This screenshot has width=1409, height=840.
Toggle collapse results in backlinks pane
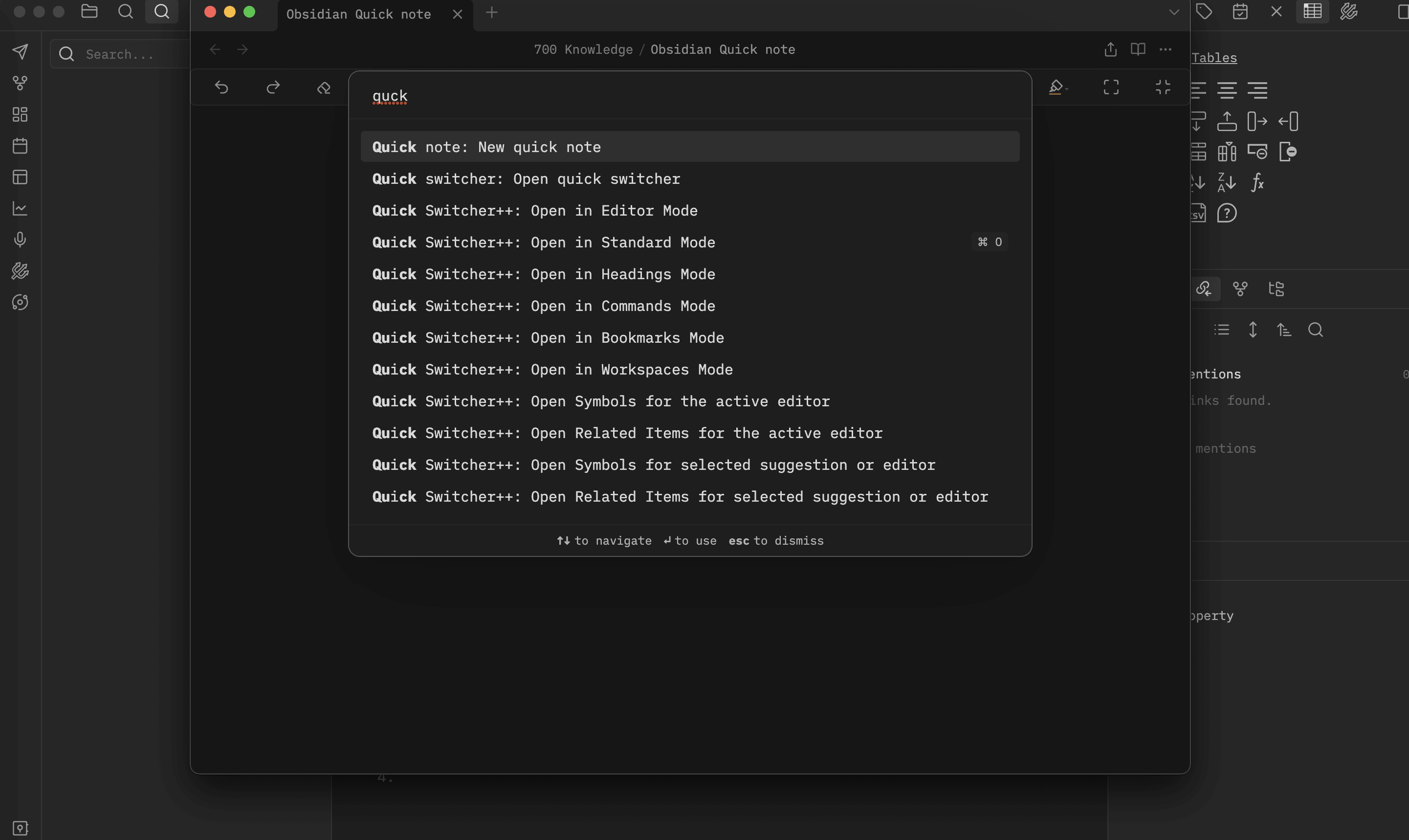pyautogui.click(x=1222, y=330)
